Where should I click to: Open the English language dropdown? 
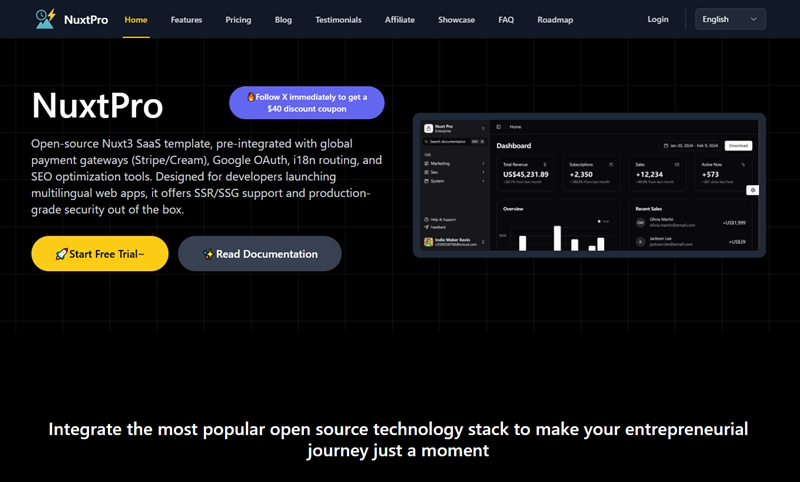pos(730,19)
